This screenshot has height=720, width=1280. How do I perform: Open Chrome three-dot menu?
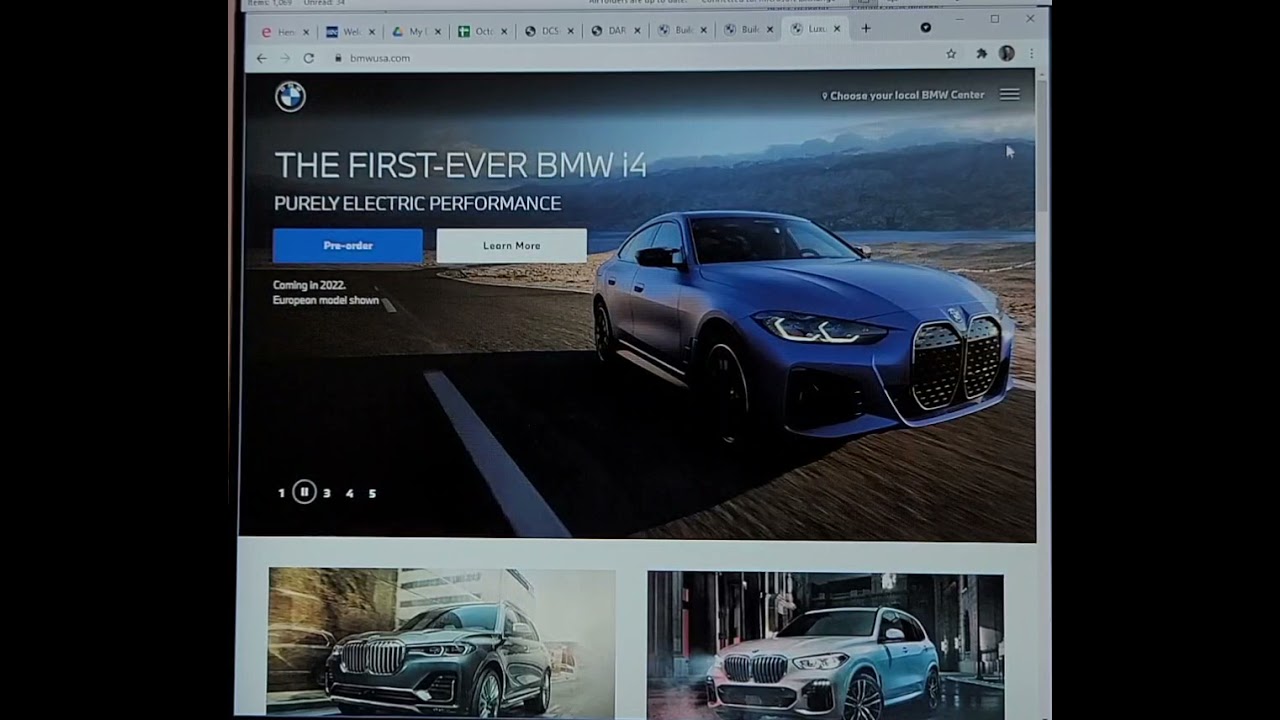click(x=1031, y=54)
